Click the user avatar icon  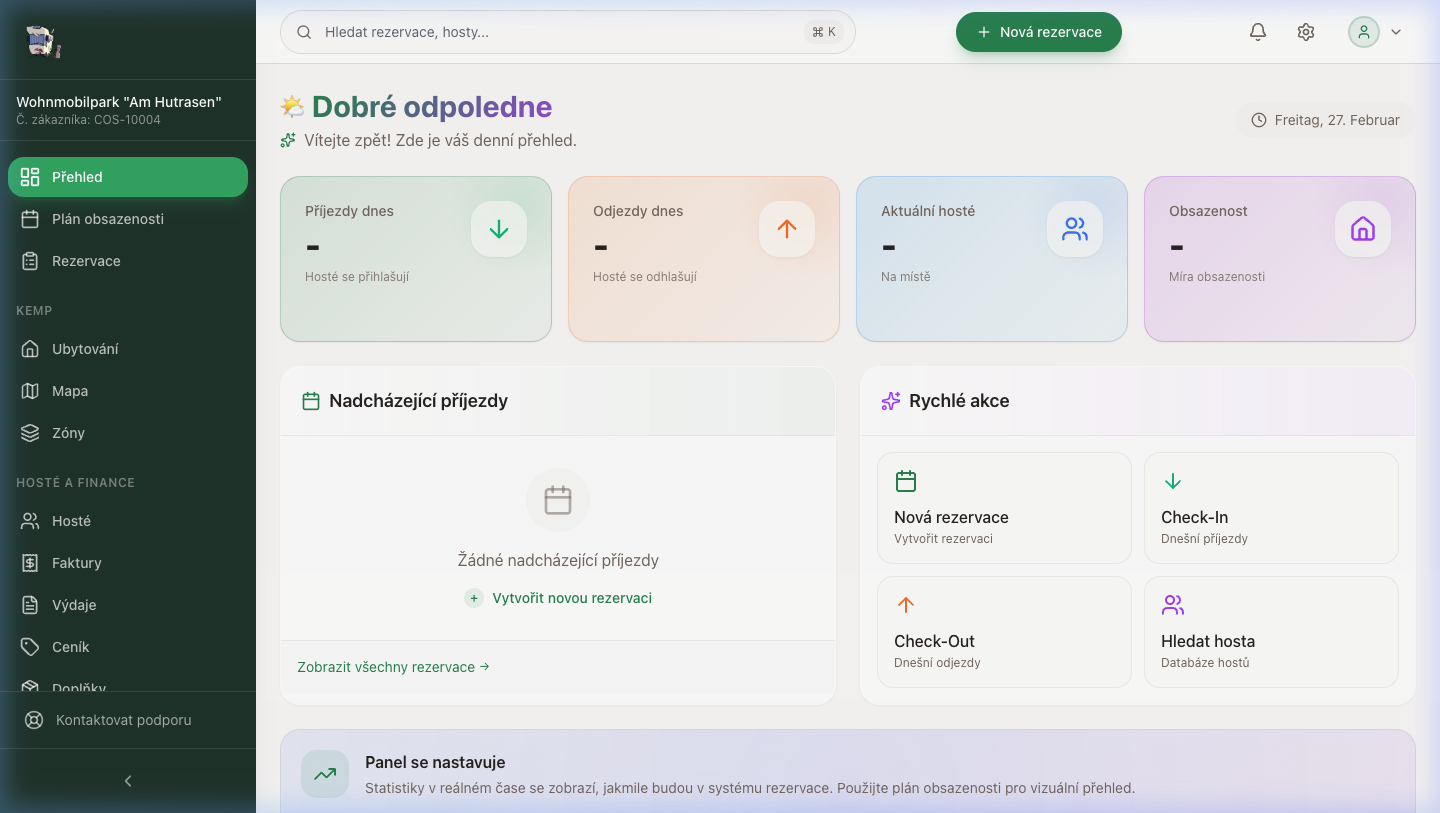tap(1363, 31)
